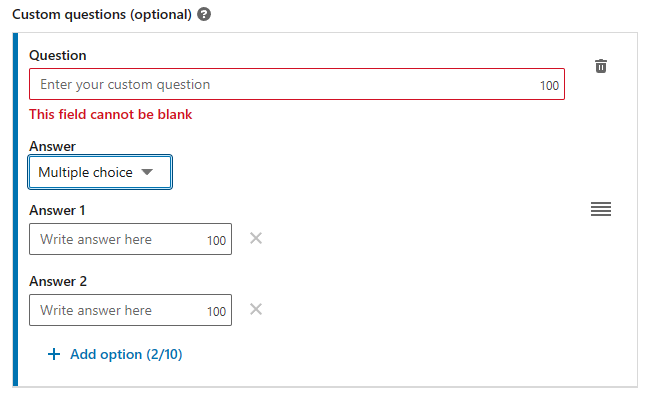The width and height of the screenshot is (650, 398).
Task: Click the Custom questions (optional) heading
Action: point(102,15)
